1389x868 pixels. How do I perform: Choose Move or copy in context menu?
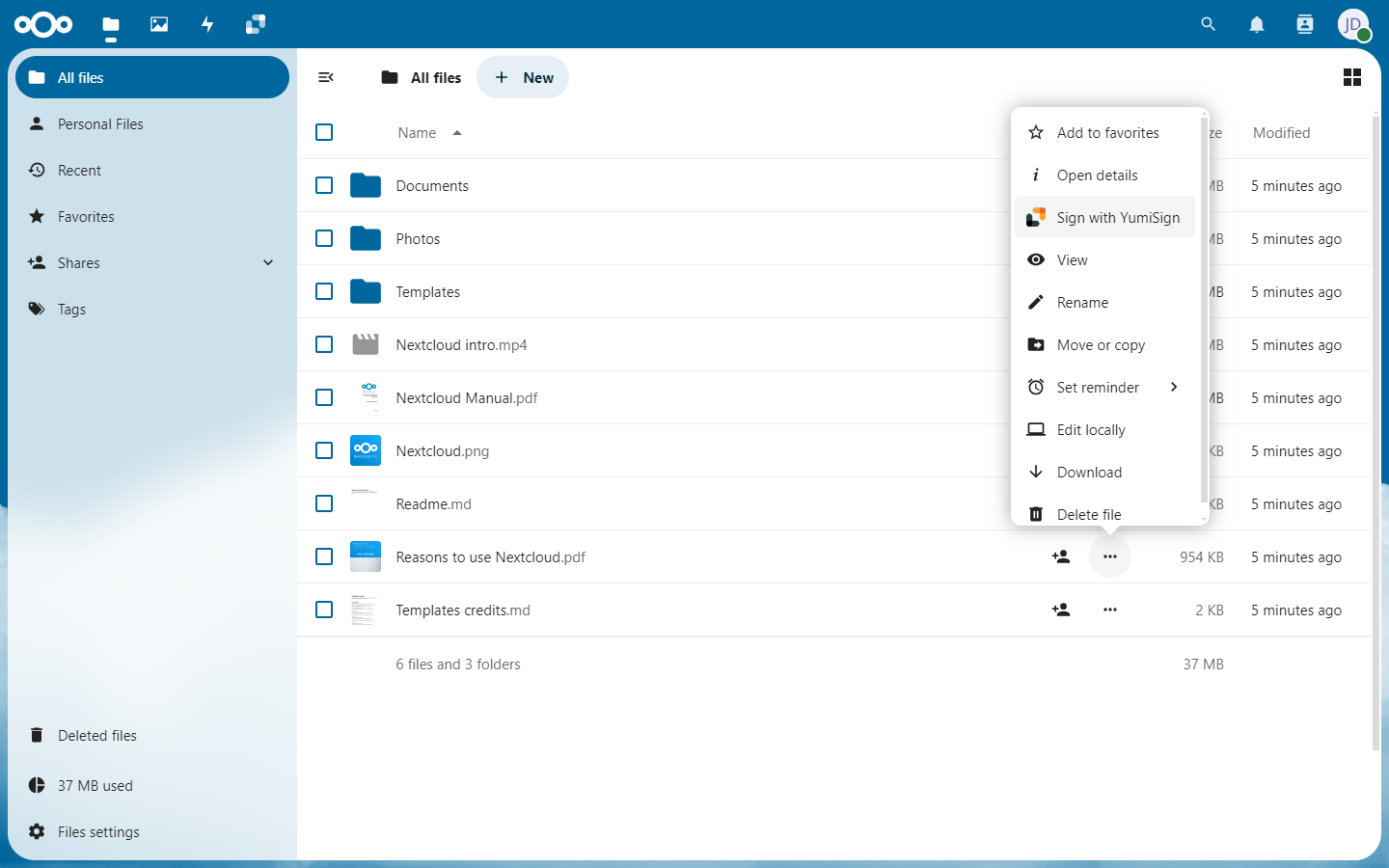click(1105, 344)
